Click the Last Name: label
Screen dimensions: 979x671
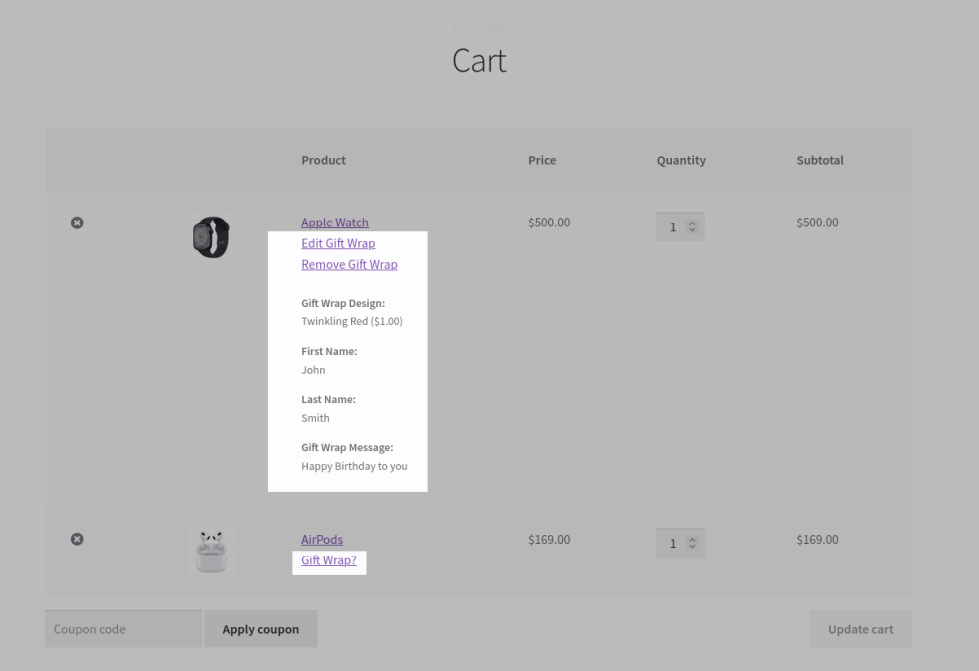click(328, 399)
